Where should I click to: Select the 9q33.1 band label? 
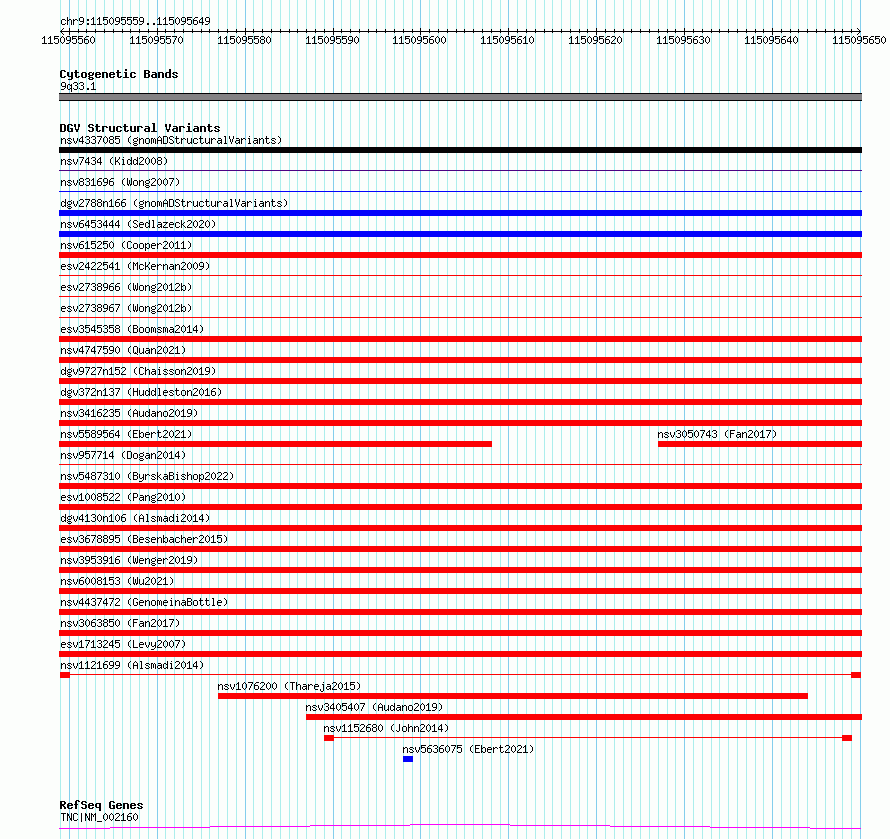pyautogui.click(x=78, y=86)
